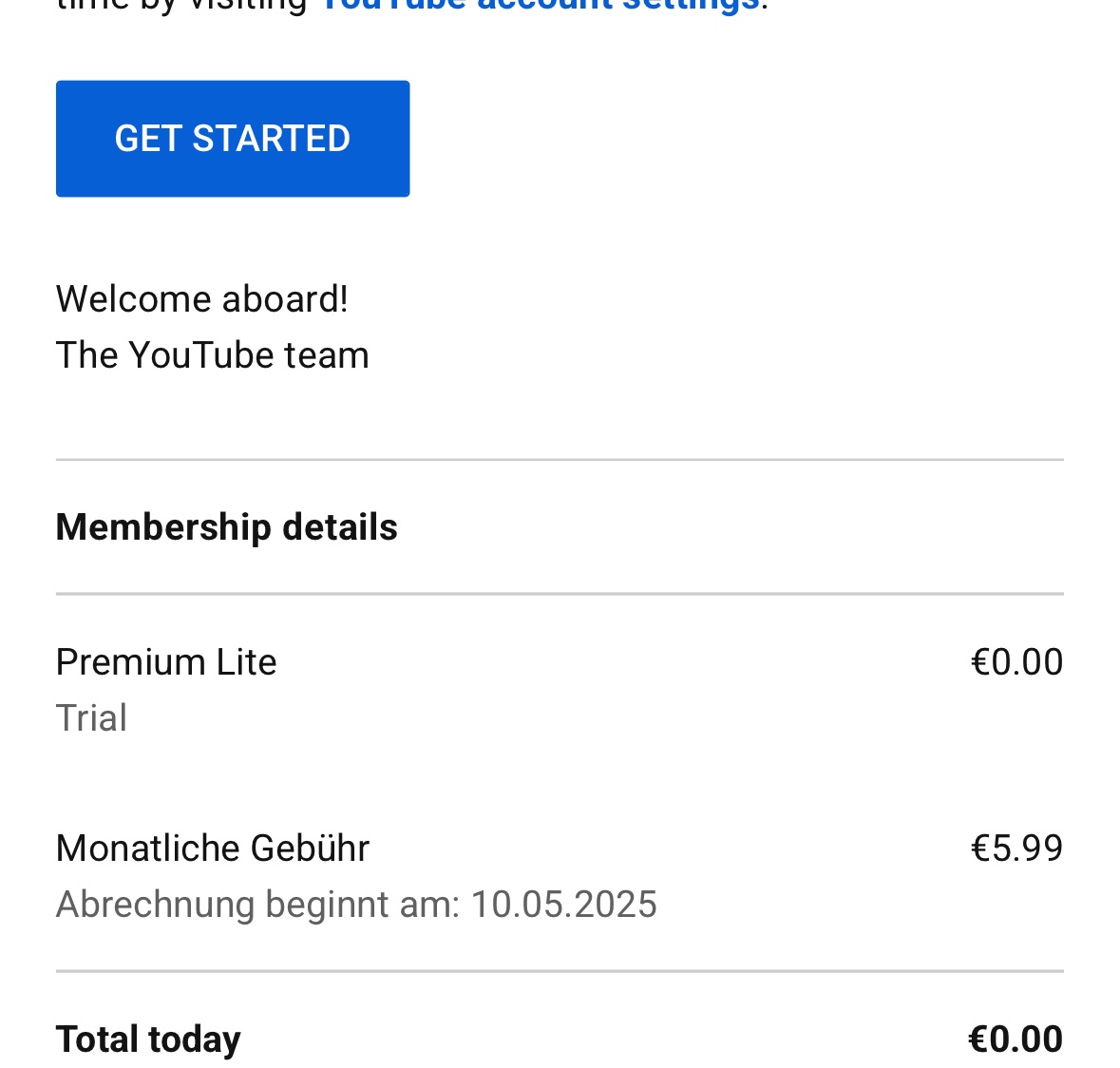Screen dimensions: 1120x1068
Task: Click the "Welcome aboard!" greeting text
Action: [201, 299]
